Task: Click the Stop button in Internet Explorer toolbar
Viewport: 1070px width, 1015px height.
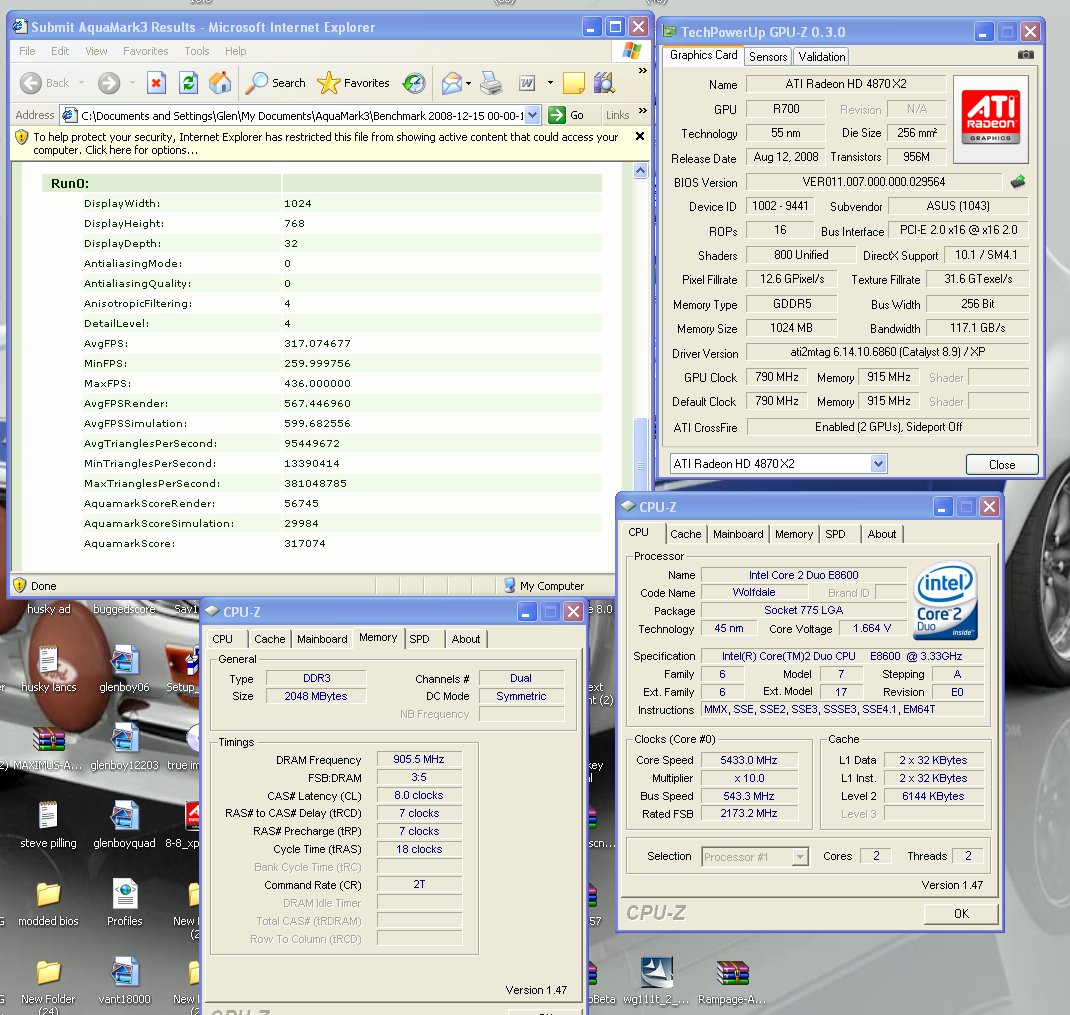Action: [x=156, y=83]
